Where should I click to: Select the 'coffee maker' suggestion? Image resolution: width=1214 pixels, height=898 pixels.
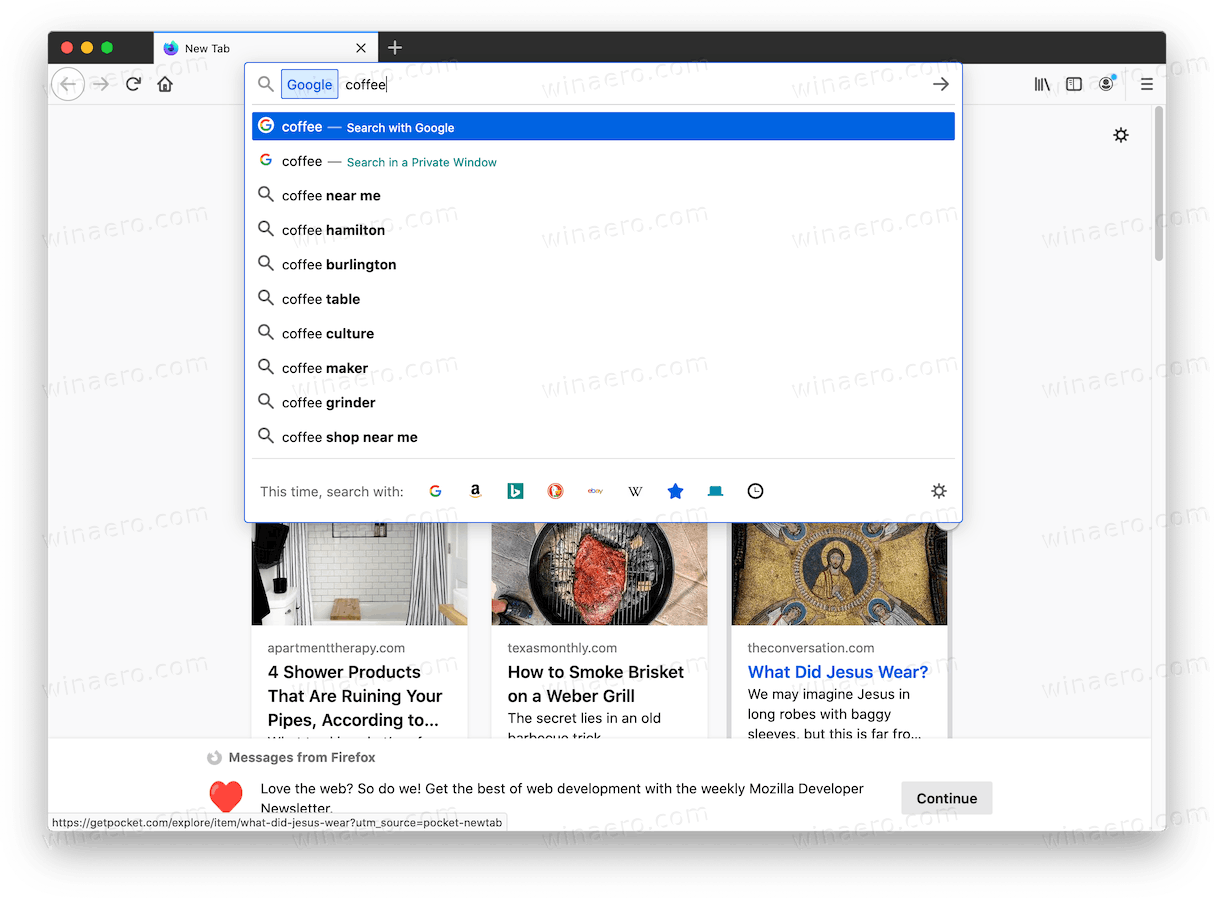pos(603,368)
